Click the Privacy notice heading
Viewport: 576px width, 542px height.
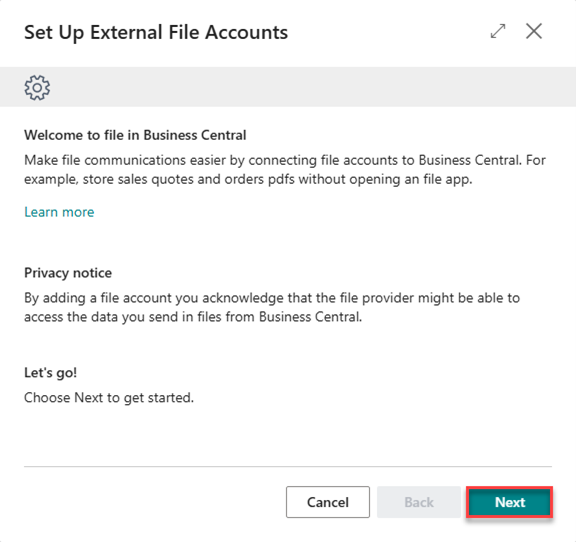[x=68, y=273]
